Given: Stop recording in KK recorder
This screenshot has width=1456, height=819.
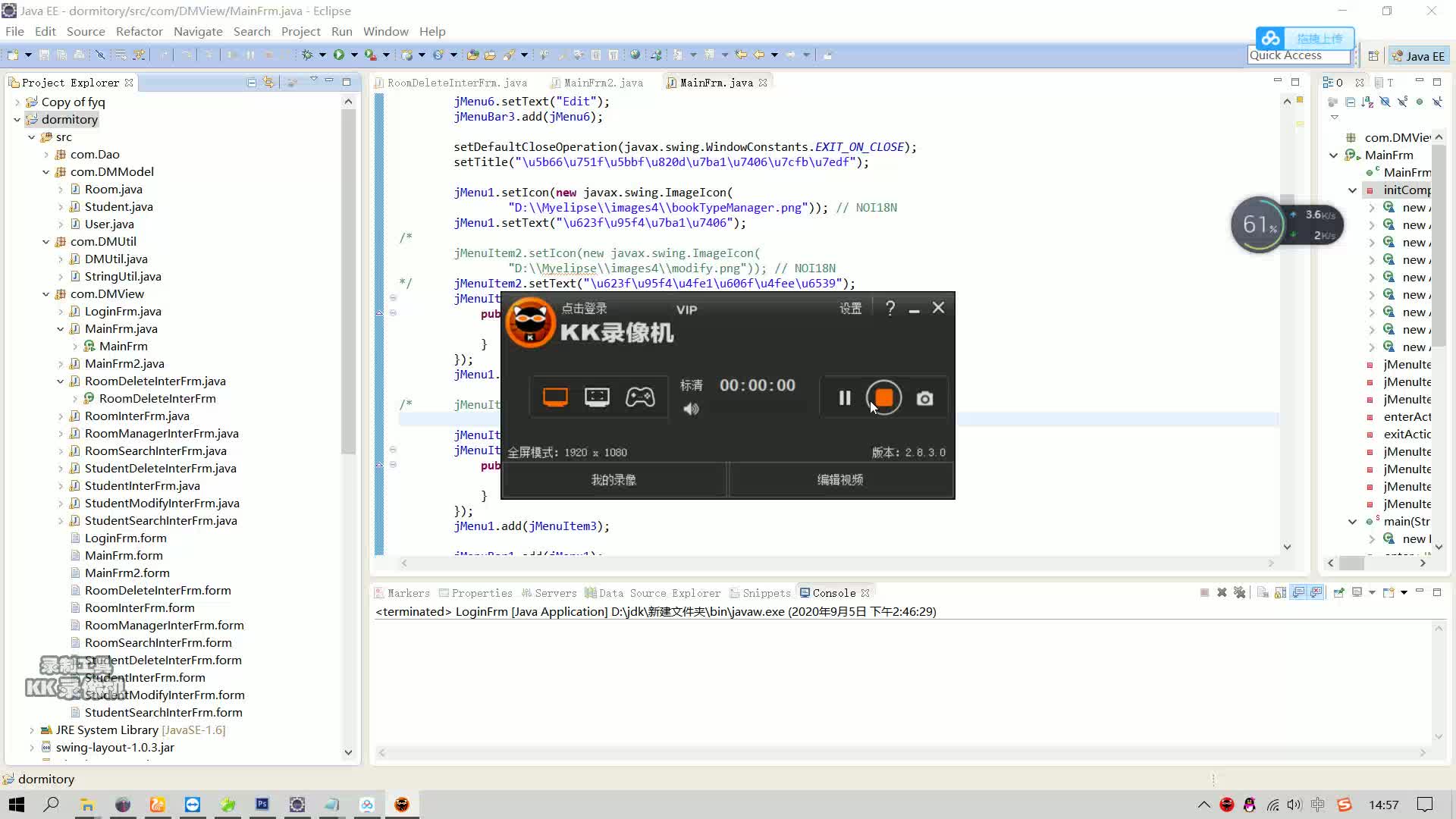Looking at the screenshot, I should click(883, 397).
